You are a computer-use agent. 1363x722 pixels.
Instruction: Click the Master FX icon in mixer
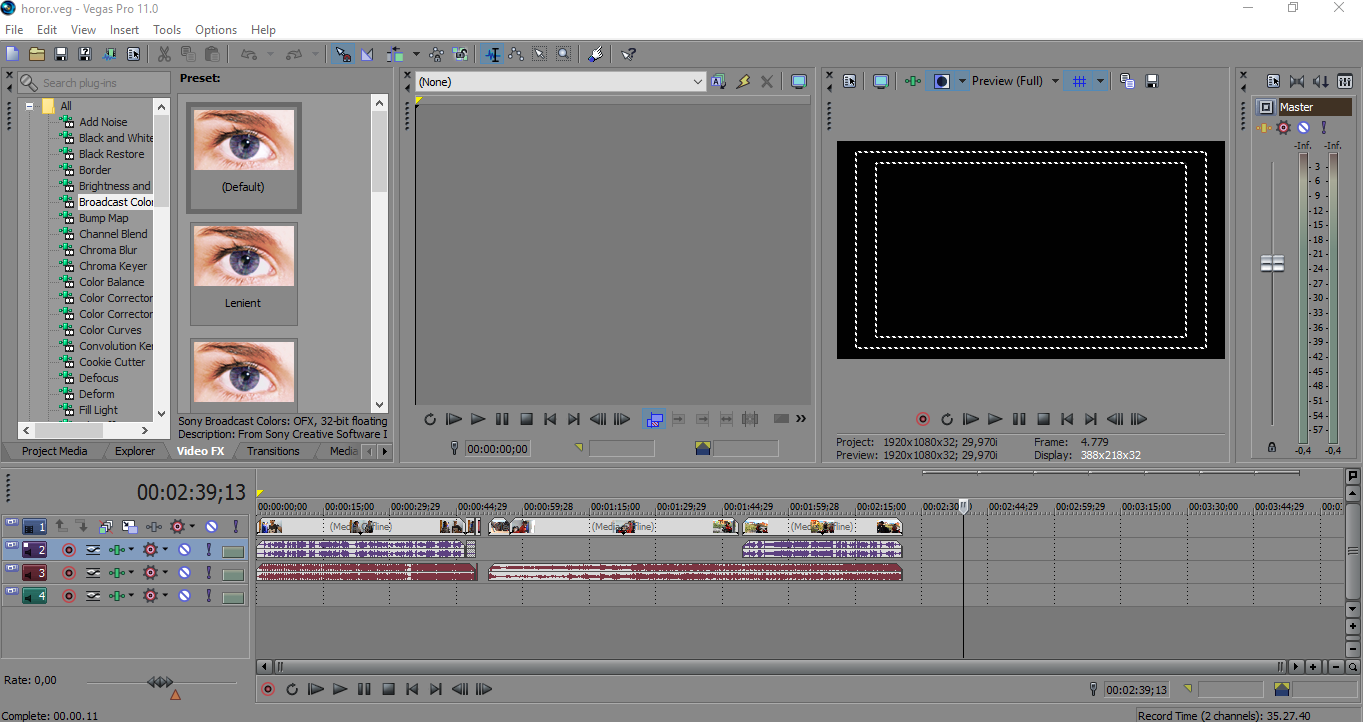pos(1284,127)
